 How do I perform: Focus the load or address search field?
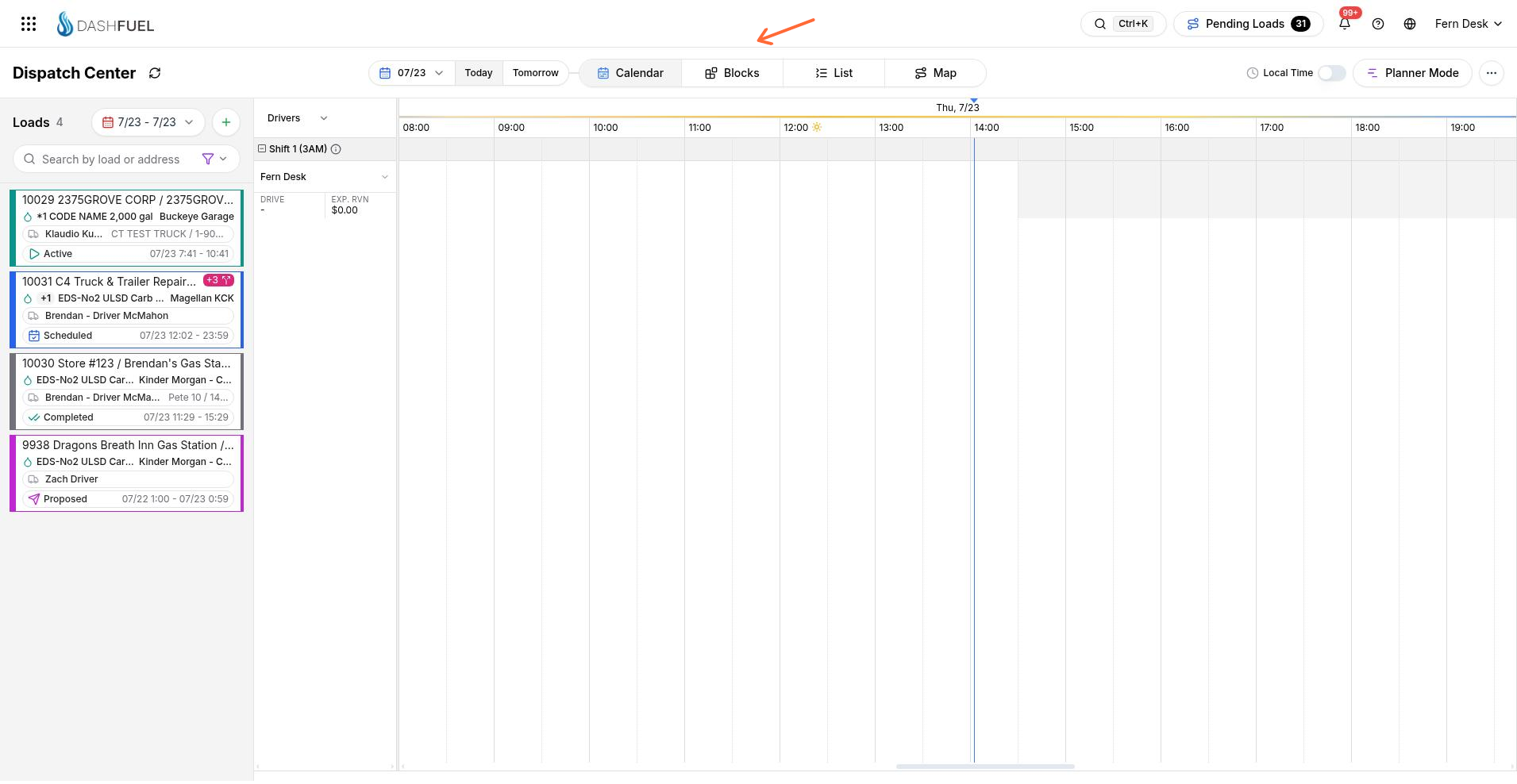tap(111, 159)
